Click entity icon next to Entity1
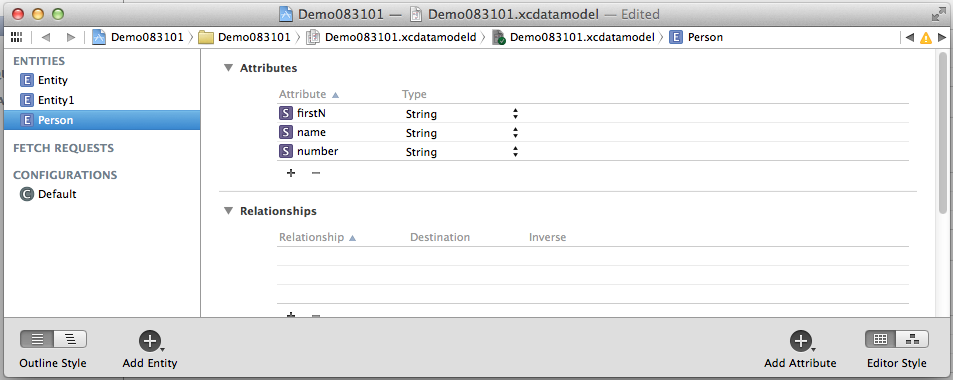 [x=26, y=100]
